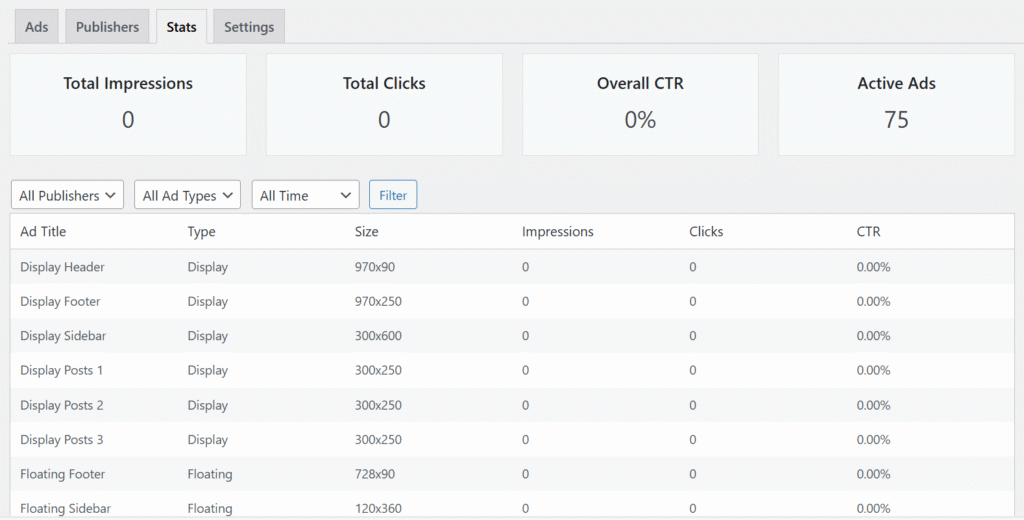Click the 728x90 size cell

[x=375, y=474]
